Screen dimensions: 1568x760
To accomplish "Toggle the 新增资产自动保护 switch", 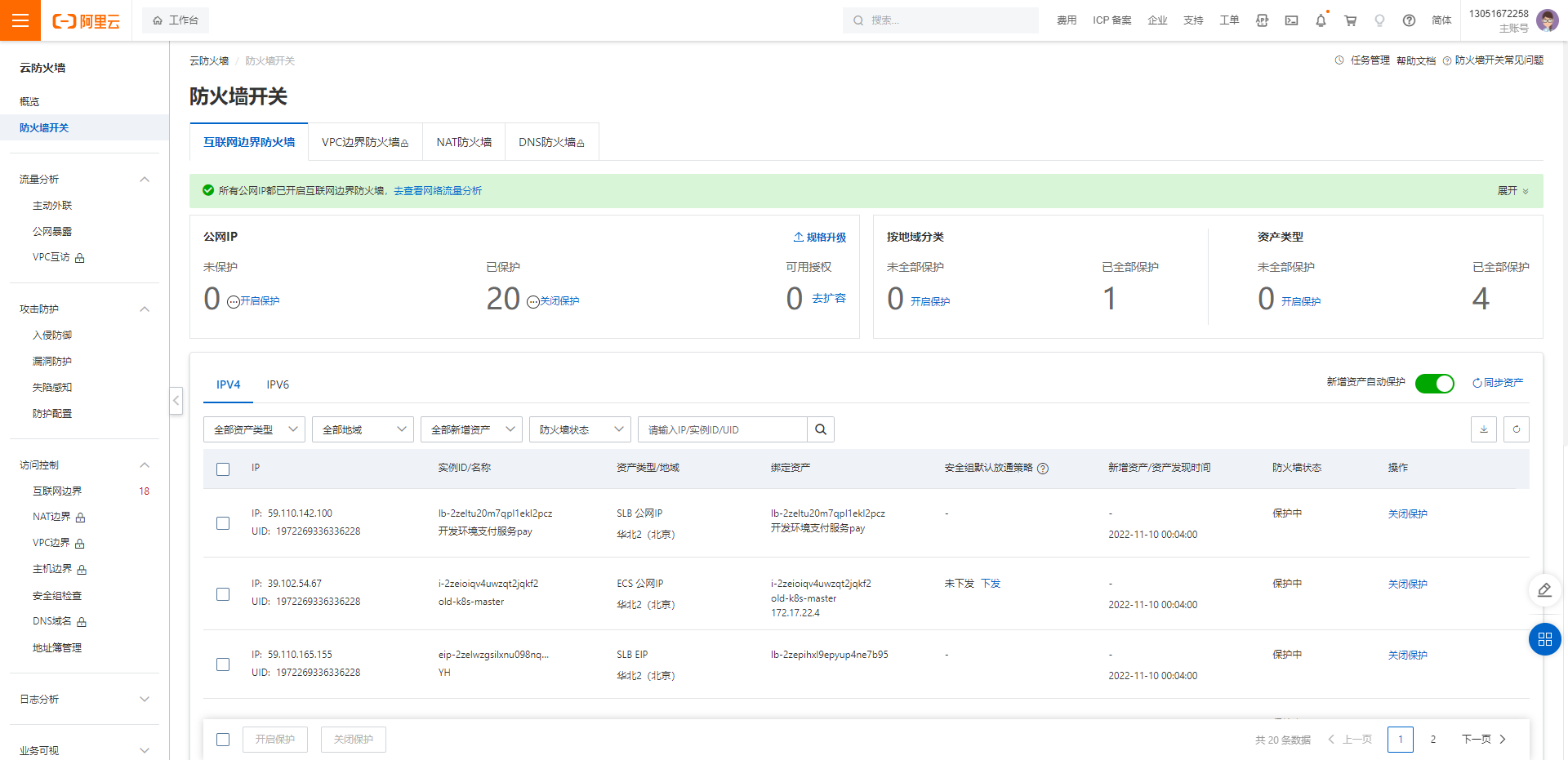I will coord(1434,383).
